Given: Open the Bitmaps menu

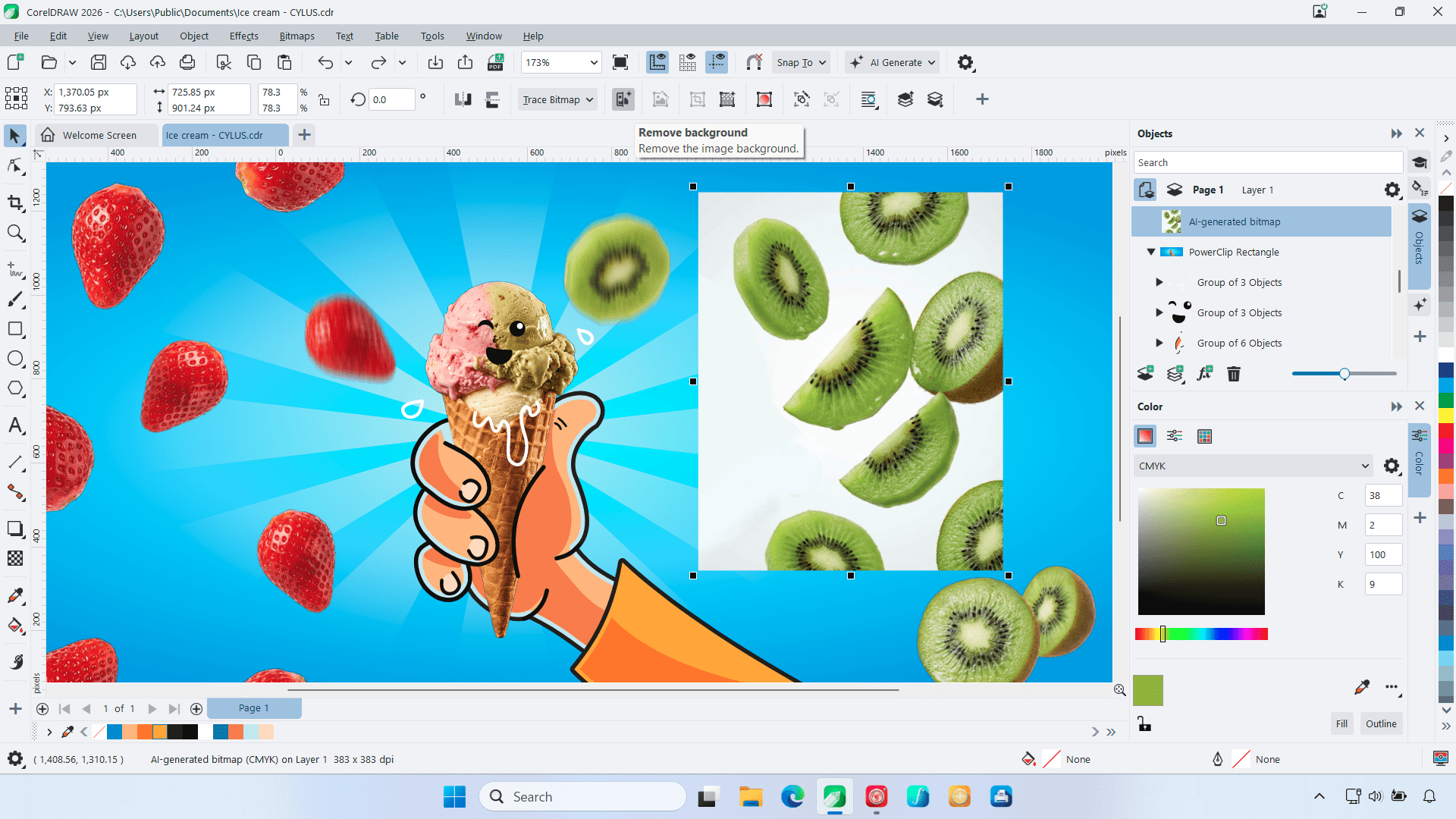Looking at the screenshot, I should 297,36.
